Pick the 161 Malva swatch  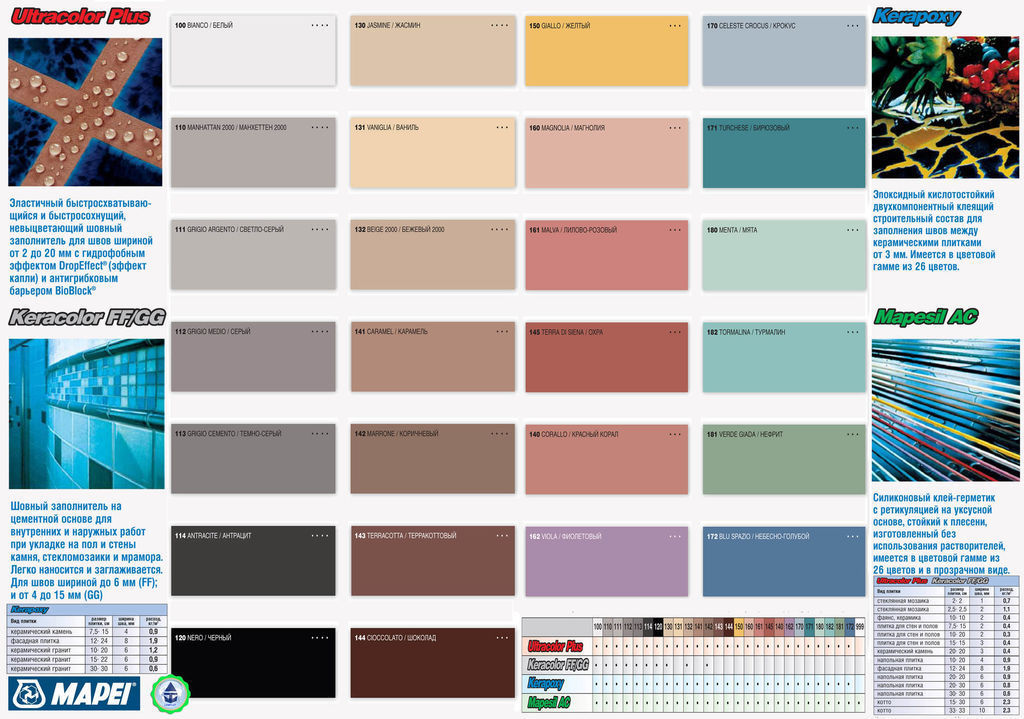point(607,255)
